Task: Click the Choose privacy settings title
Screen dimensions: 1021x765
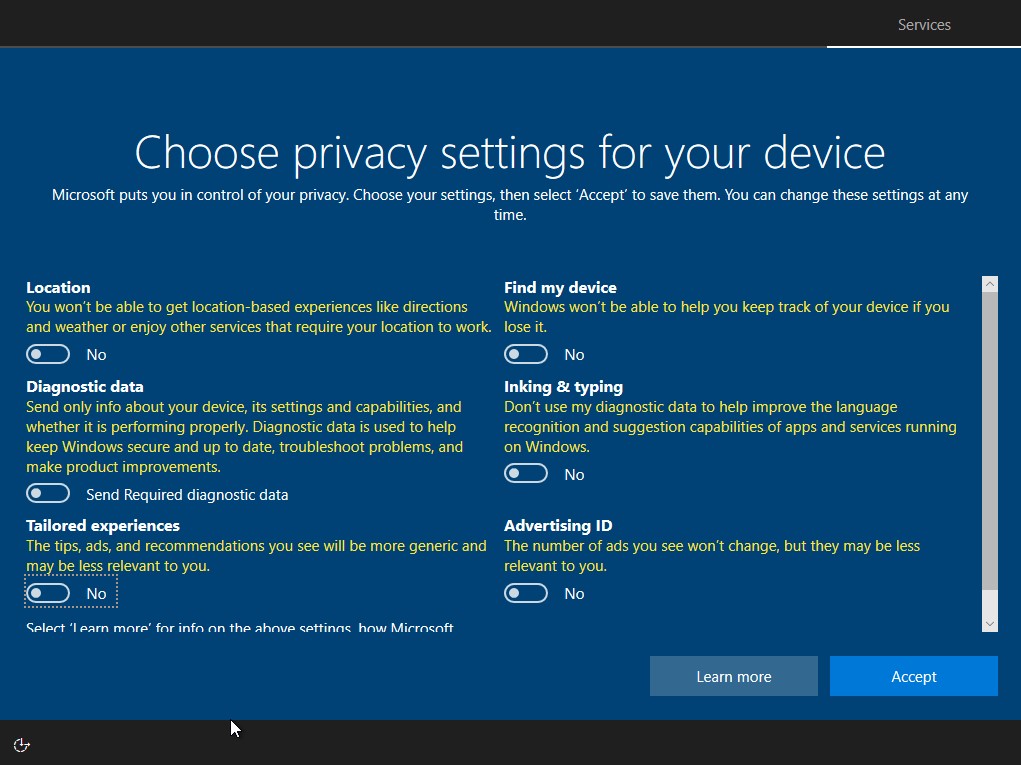Action: (x=510, y=152)
